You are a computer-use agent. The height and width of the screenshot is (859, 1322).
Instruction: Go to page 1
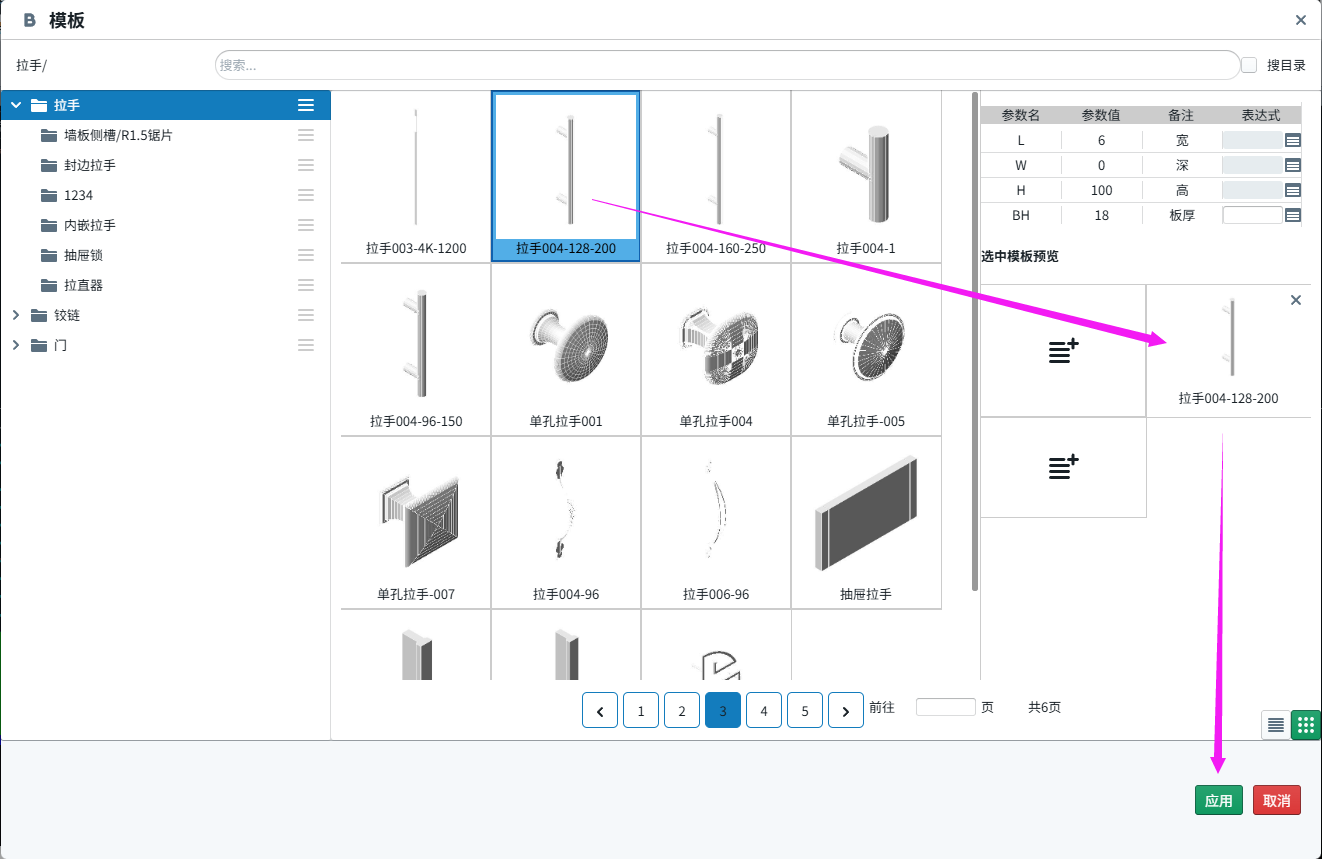(641, 710)
